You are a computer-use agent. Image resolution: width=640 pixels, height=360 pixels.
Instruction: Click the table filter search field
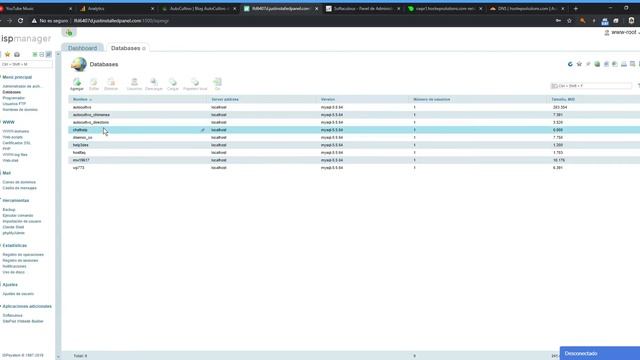coord(591,86)
